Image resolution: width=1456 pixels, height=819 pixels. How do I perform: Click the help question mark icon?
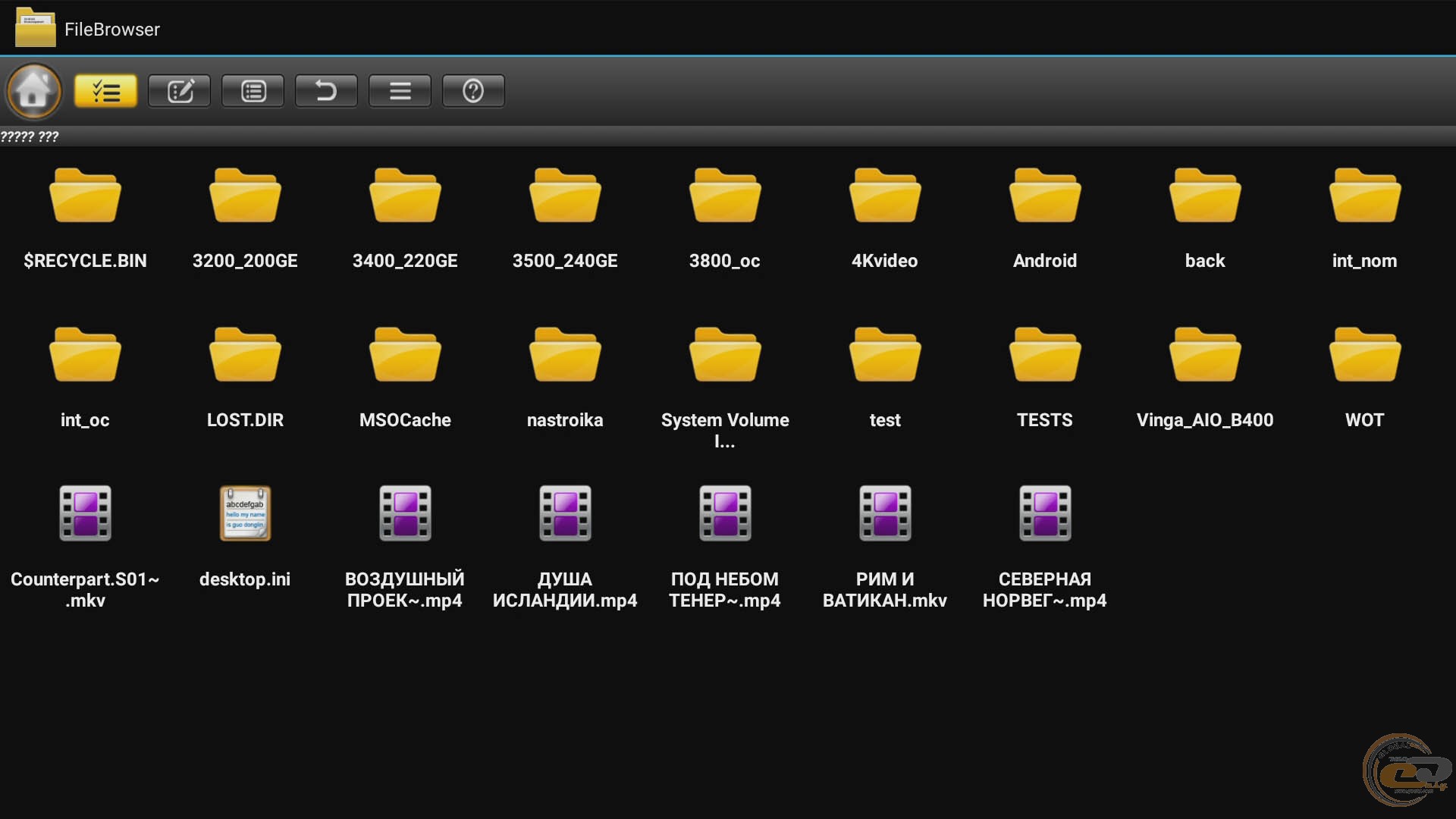pyautogui.click(x=473, y=91)
